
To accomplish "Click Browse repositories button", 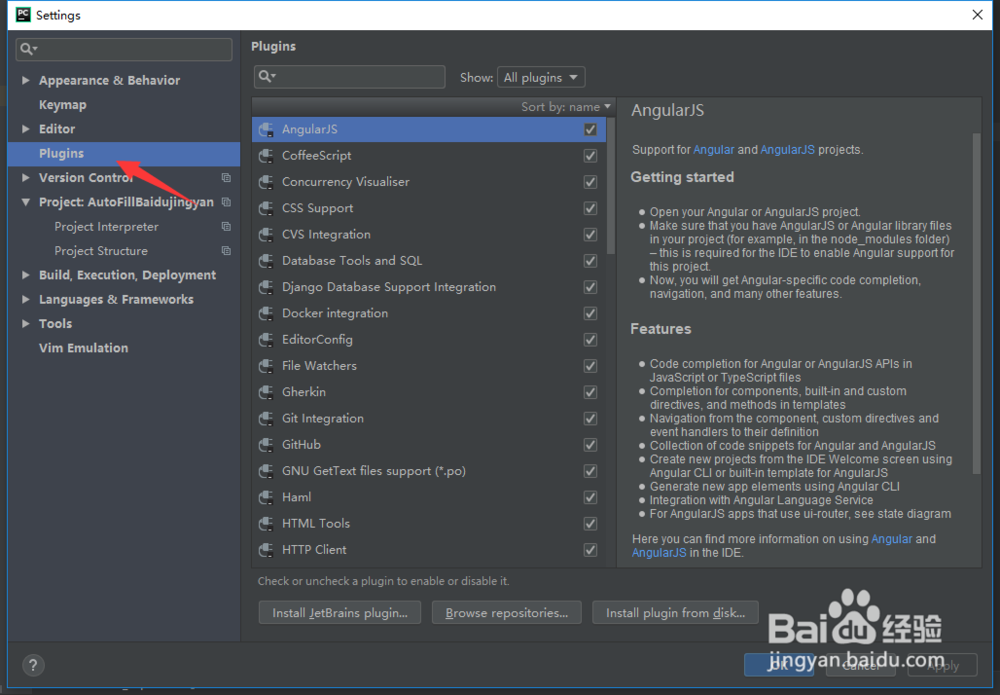I will click(x=506, y=613).
